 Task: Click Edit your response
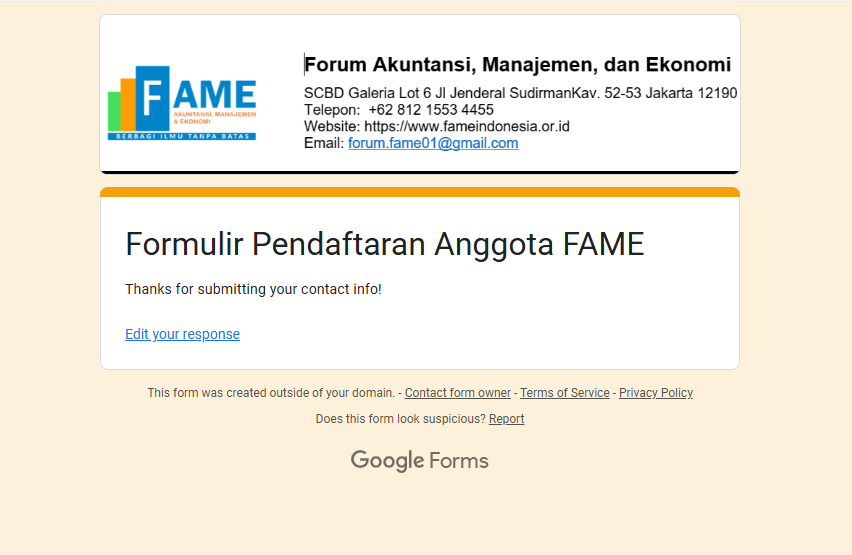[182, 334]
